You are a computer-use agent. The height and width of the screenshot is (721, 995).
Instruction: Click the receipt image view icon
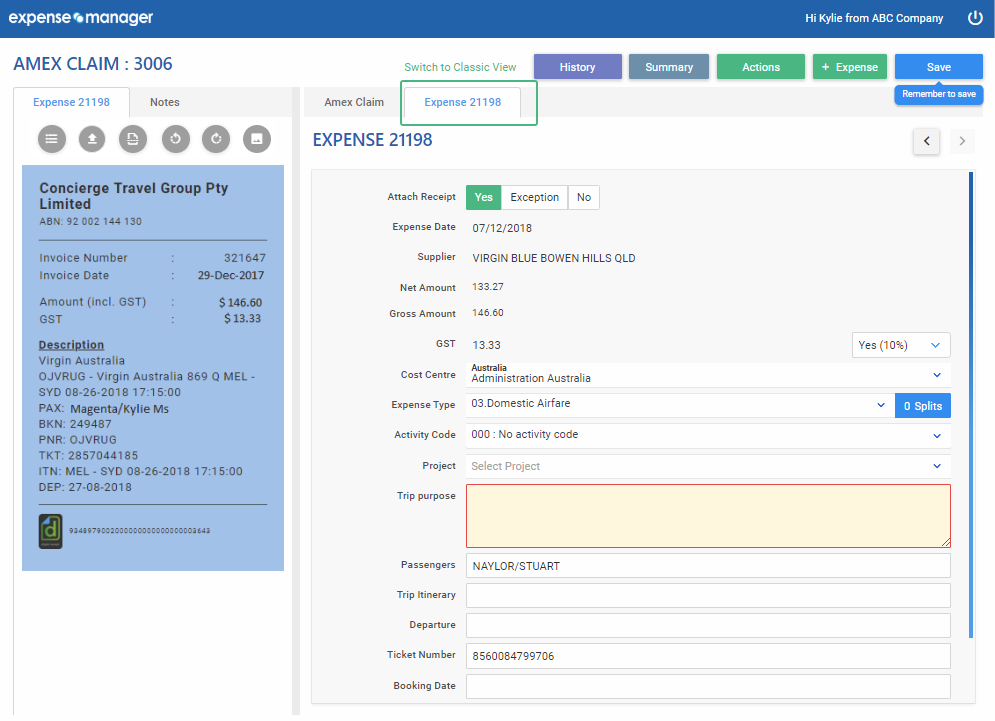(x=257, y=139)
